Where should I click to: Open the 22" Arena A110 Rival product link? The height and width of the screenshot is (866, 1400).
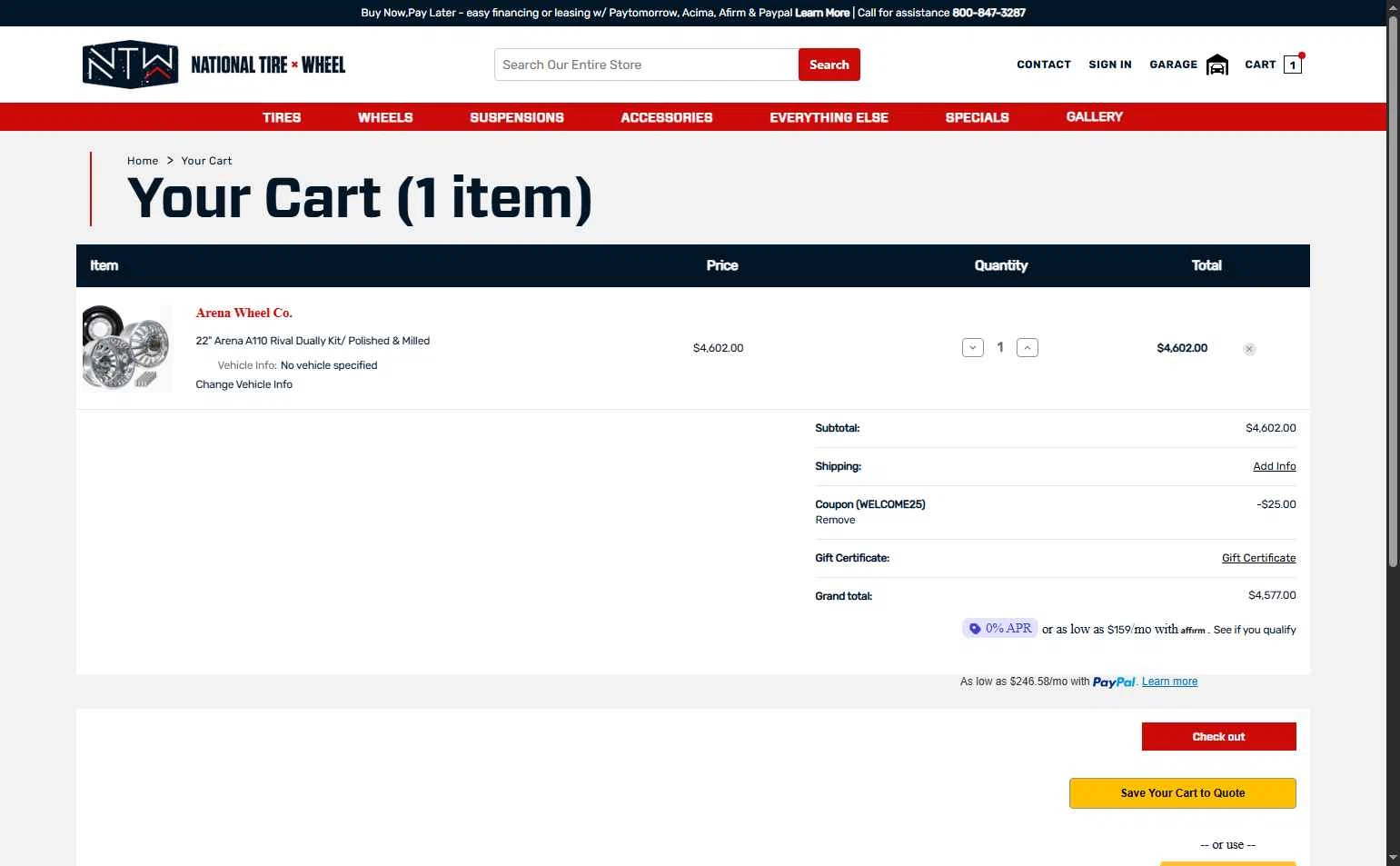(313, 341)
